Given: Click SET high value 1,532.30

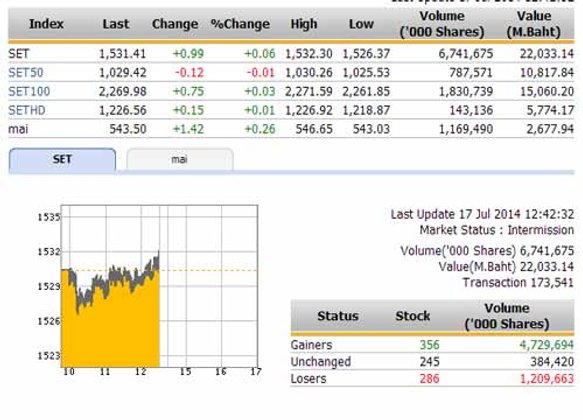Looking at the screenshot, I should (309, 54).
